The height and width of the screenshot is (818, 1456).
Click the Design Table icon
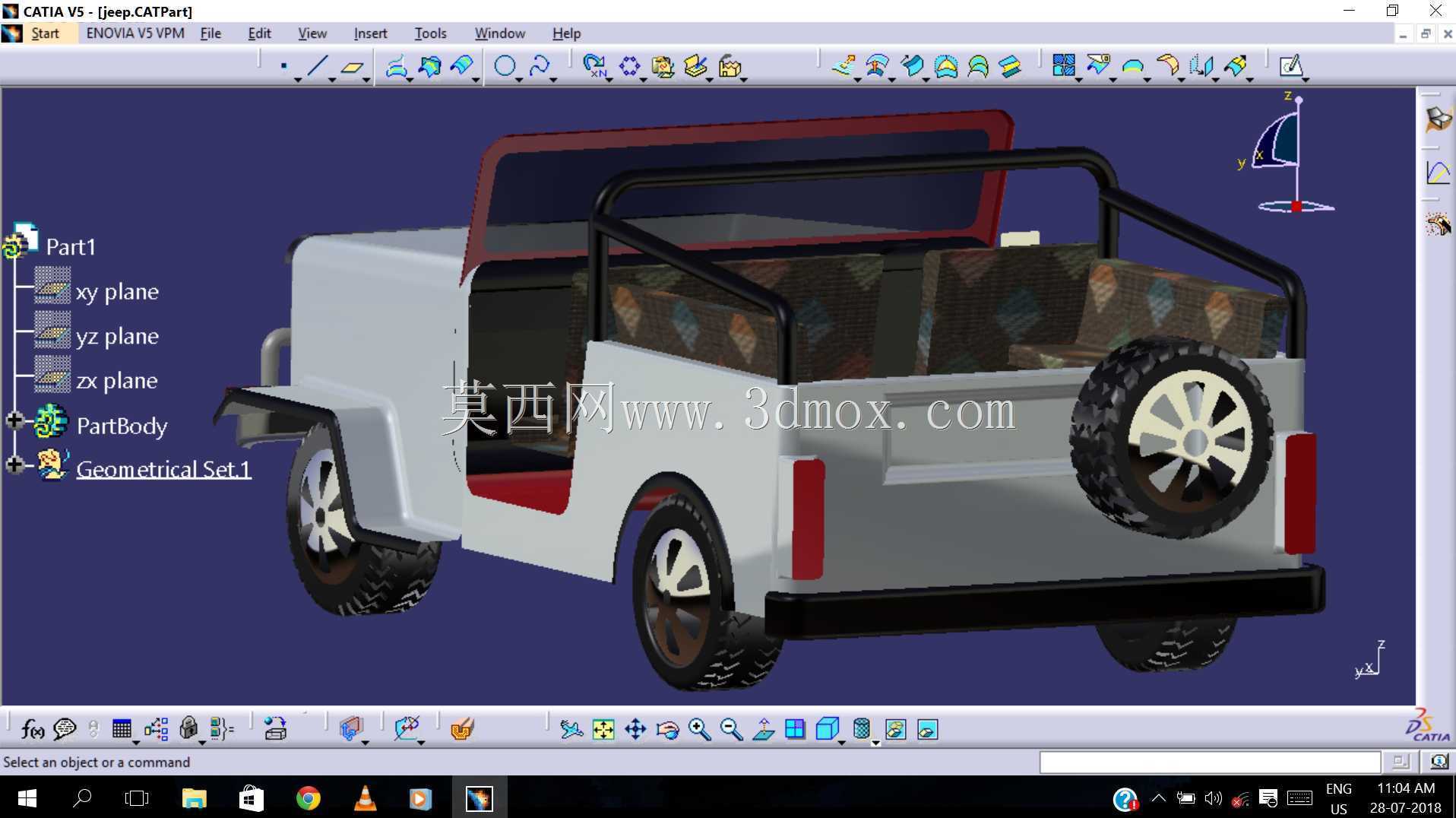tap(122, 728)
